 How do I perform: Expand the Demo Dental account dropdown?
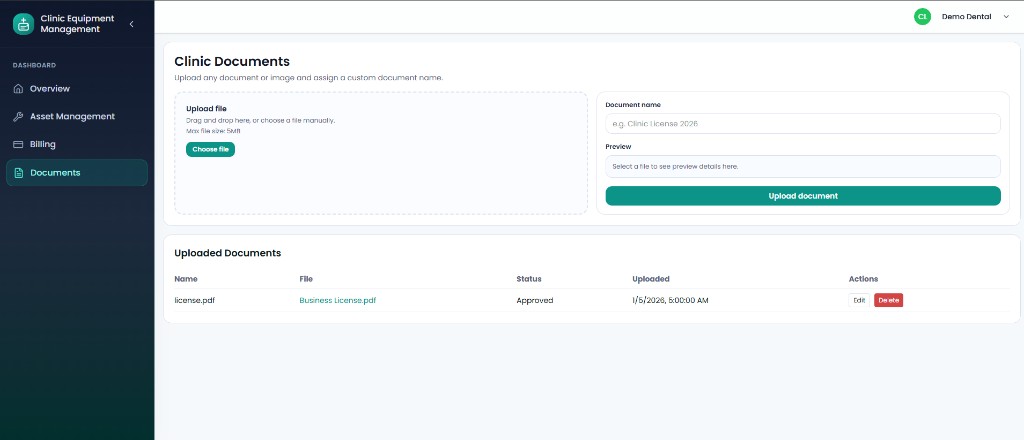tap(1006, 17)
